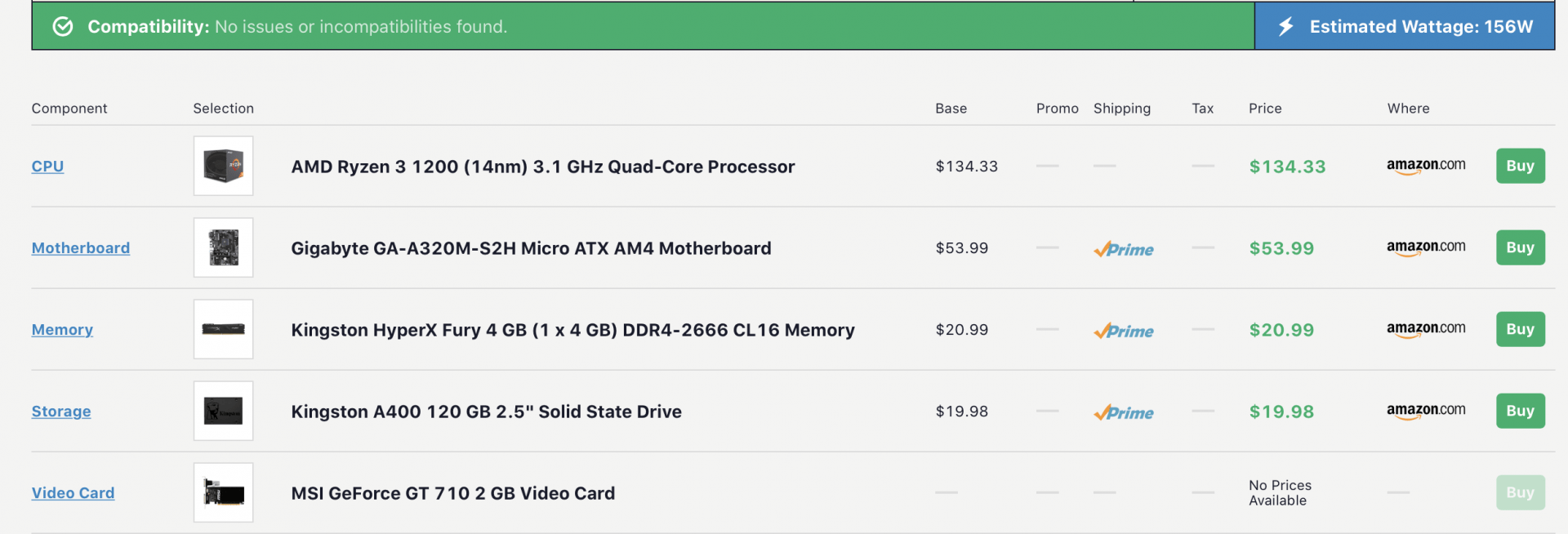1568x534 pixels.
Task: Click the Prime shipping icon for the motherboard
Action: 1124,249
